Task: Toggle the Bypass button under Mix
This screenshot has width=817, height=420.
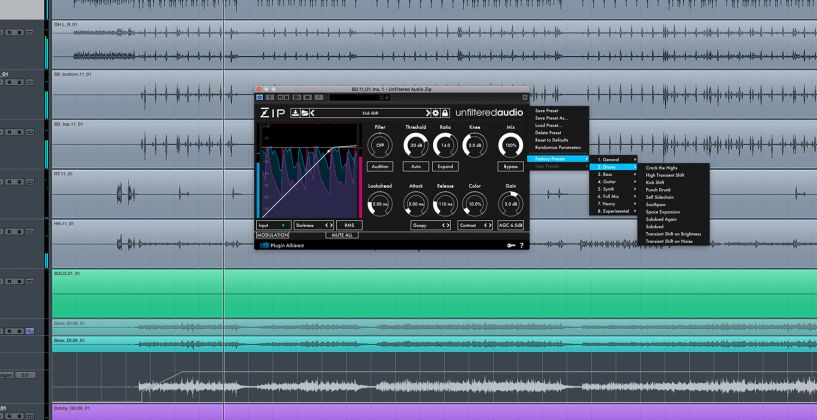Action: click(x=511, y=166)
